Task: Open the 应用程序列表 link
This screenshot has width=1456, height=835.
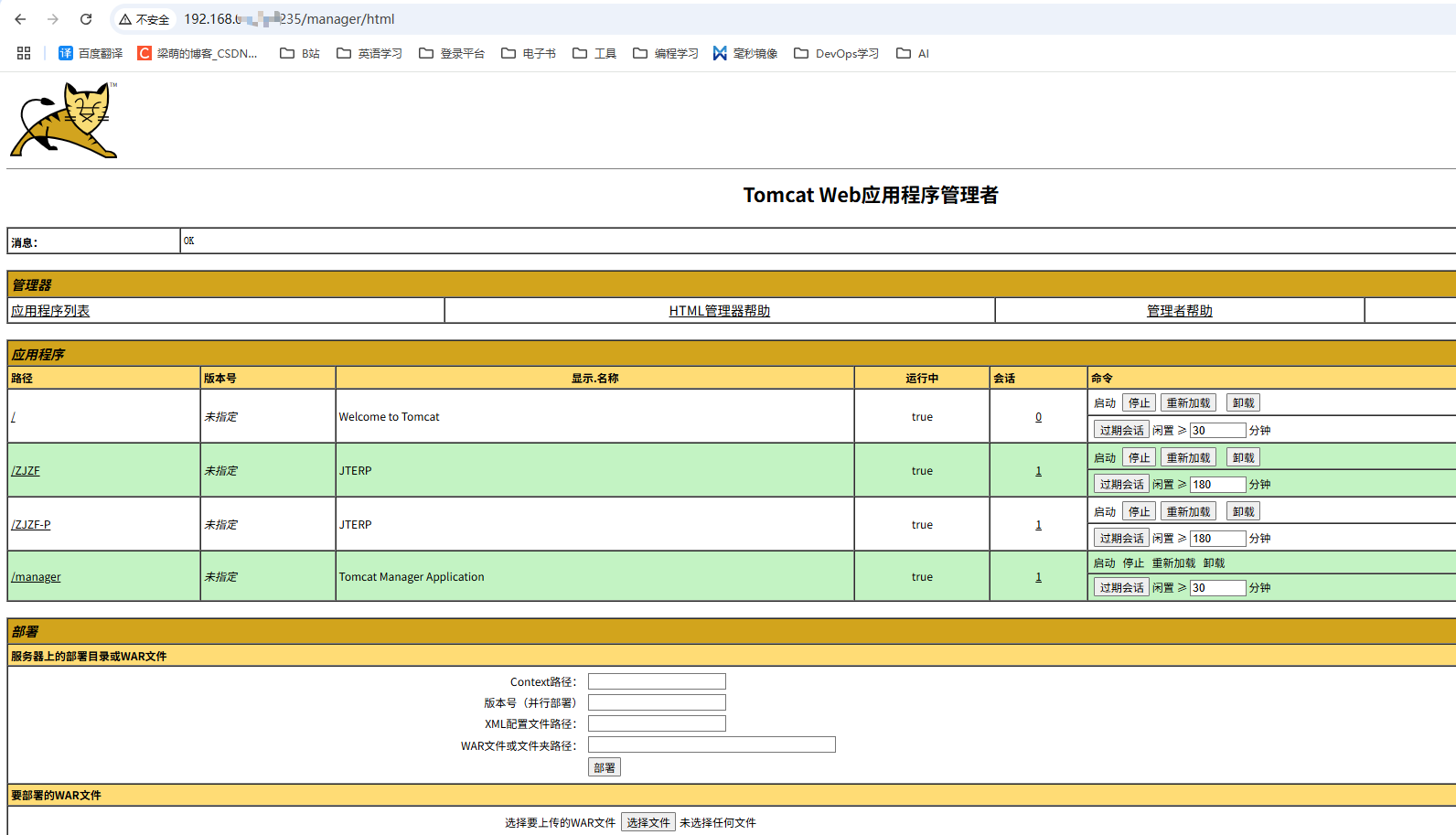Action: point(50,311)
